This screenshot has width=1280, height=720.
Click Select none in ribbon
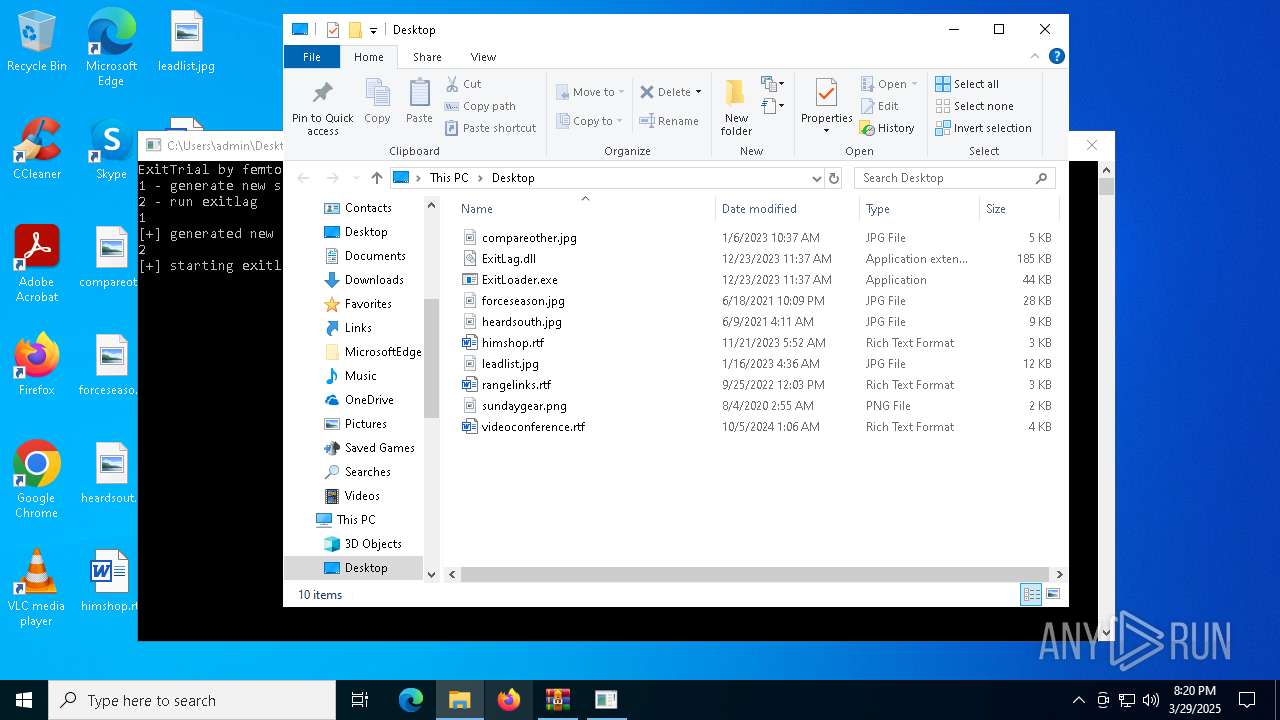point(974,106)
